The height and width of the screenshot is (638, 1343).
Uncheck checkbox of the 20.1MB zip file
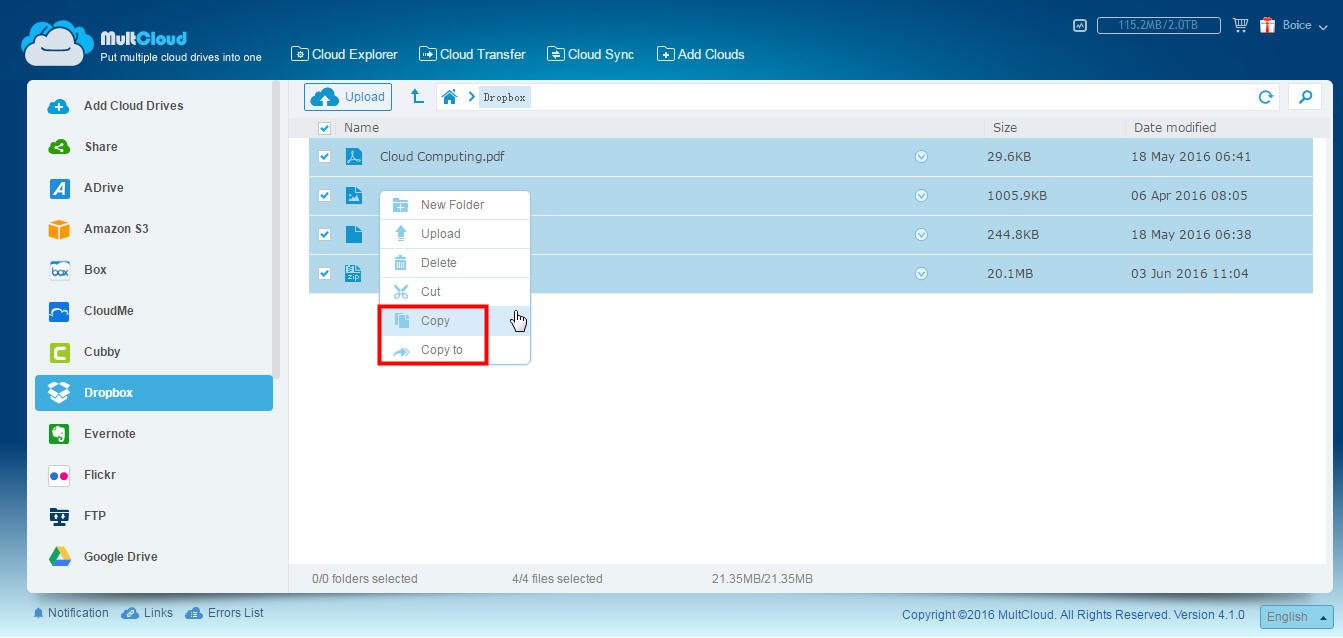tap(324, 274)
